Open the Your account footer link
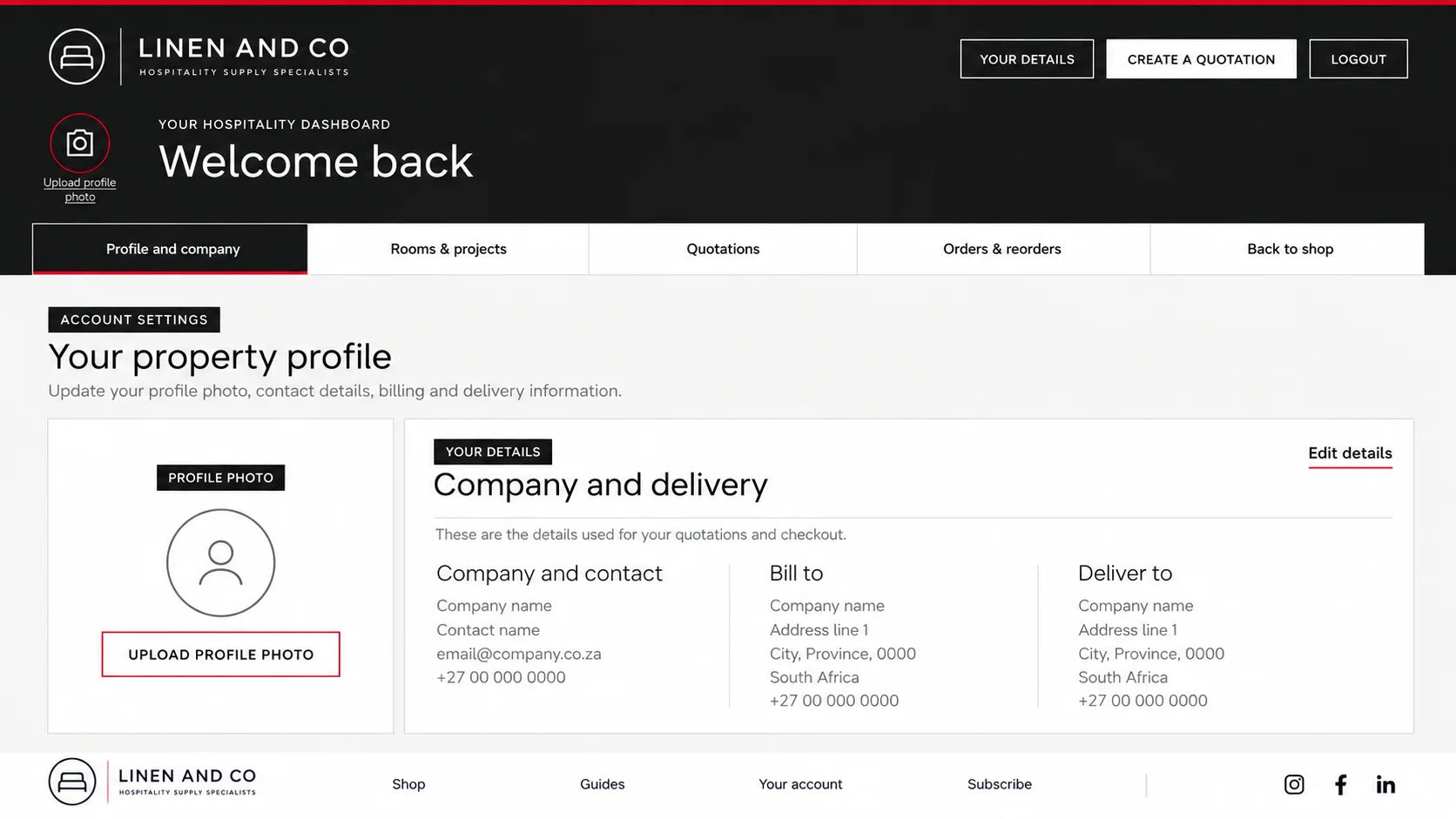This screenshot has height=819, width=1456. pos(800,784)
